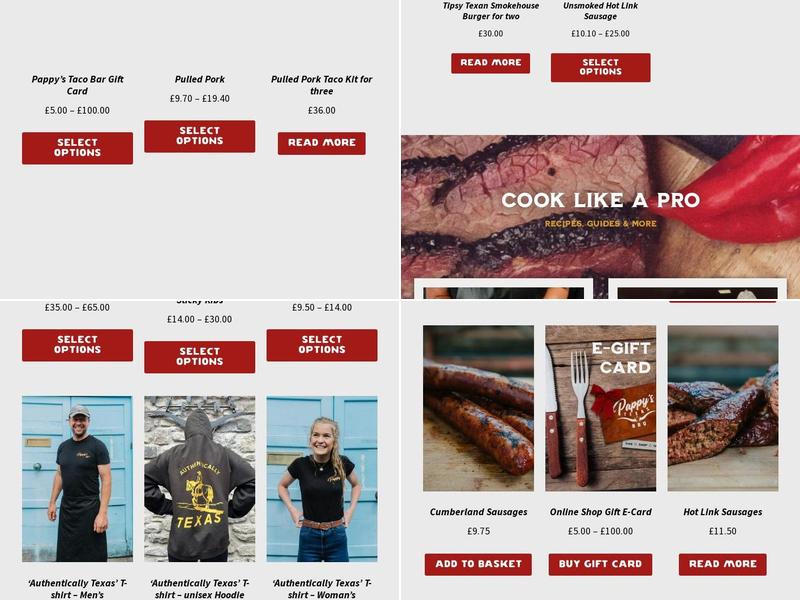Add Cumberland Sausages to basket
Viewport: 800px width, 600px height.
(478, 564)
